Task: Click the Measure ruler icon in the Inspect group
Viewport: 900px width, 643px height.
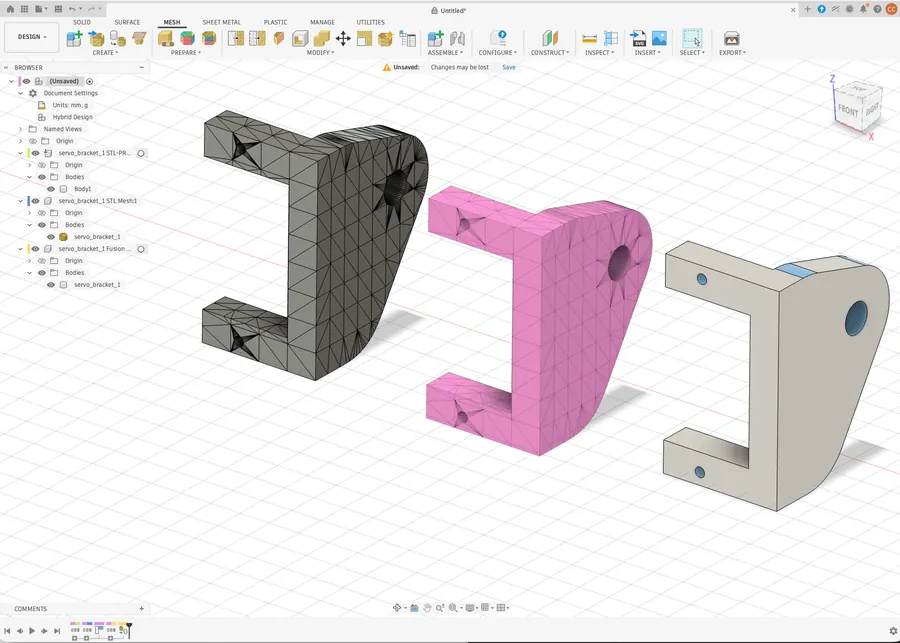Action: 589,38
